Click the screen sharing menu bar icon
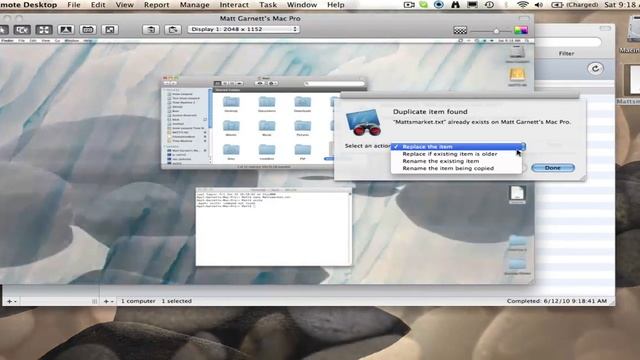The height and width of the screenshot is (360, 640). coord(409,5)
